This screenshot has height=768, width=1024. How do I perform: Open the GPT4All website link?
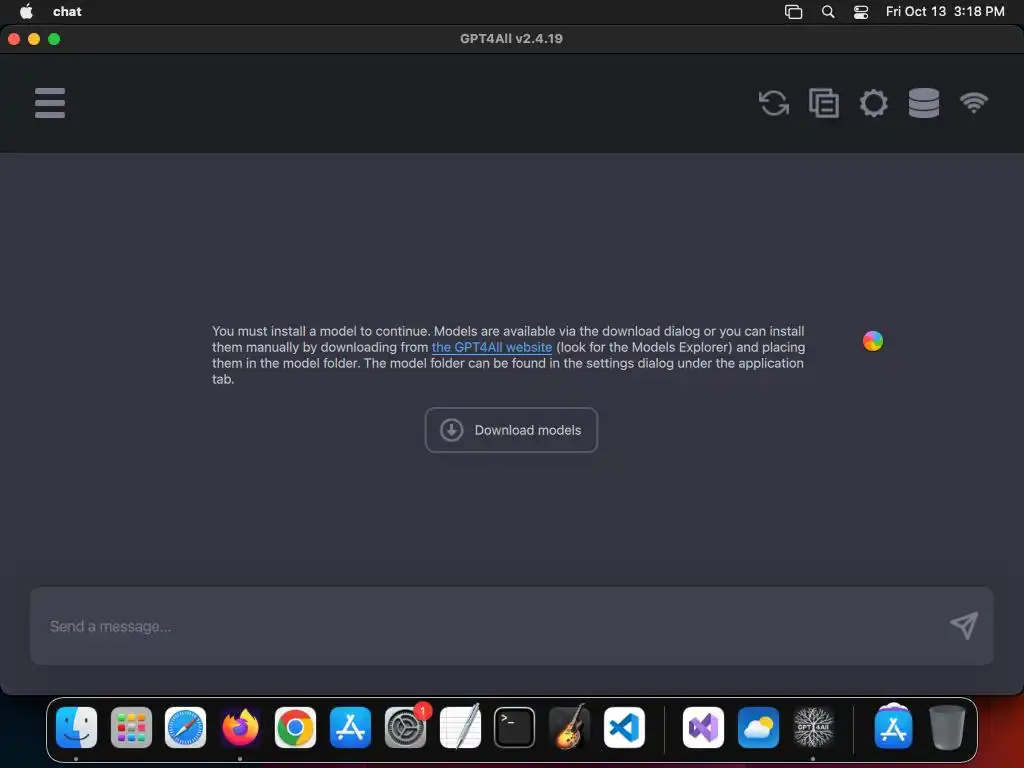(x=492, y=347)
